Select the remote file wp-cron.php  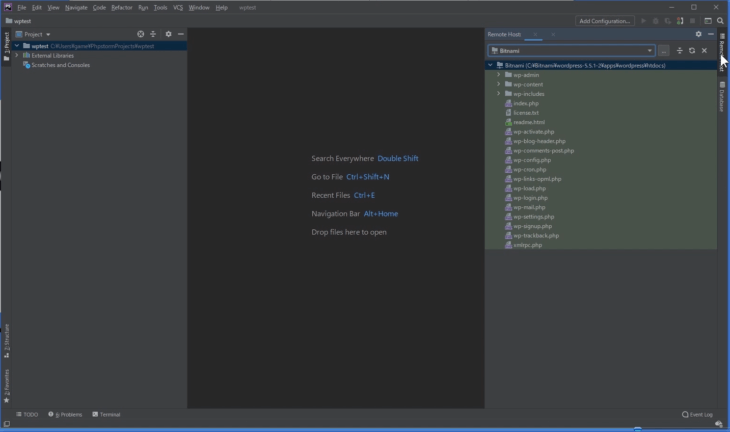point(530,169)
